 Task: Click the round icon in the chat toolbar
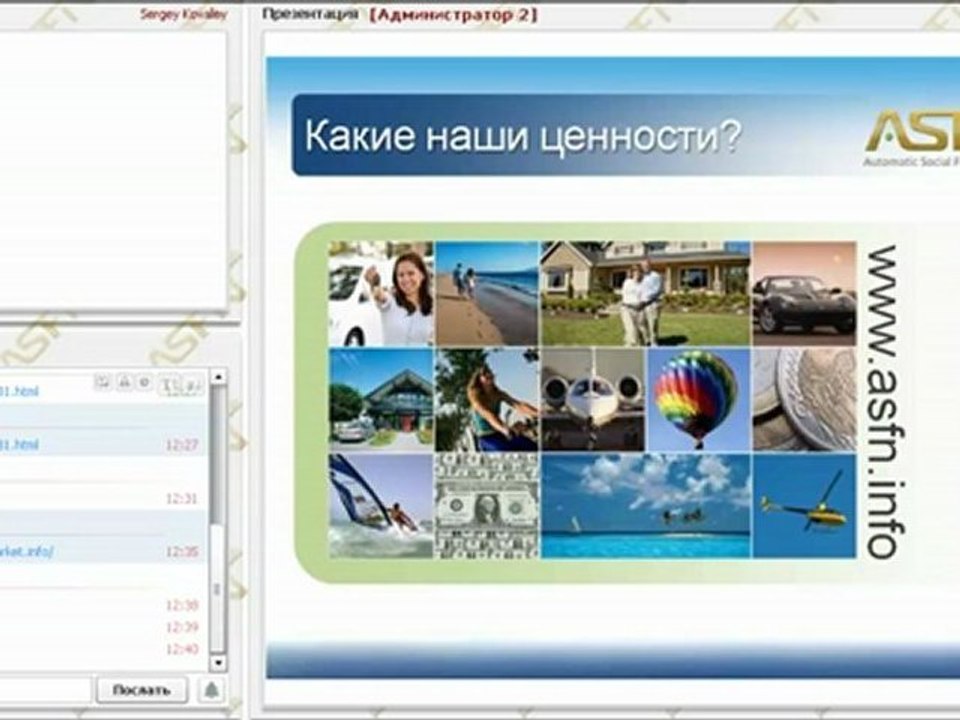click(144, 383)
